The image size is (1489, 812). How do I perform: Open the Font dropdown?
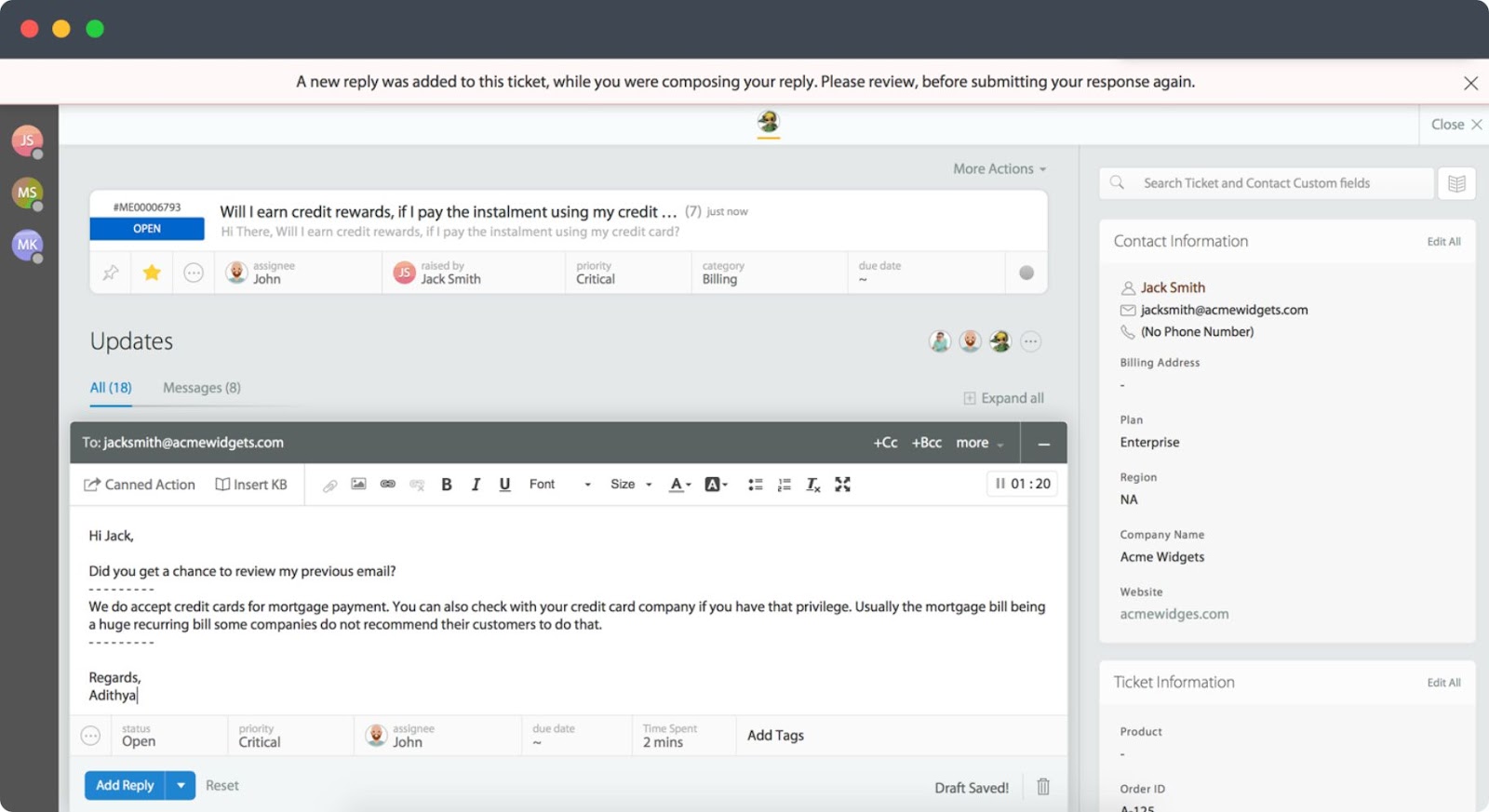pyautogui.click(x=560, y=485)
